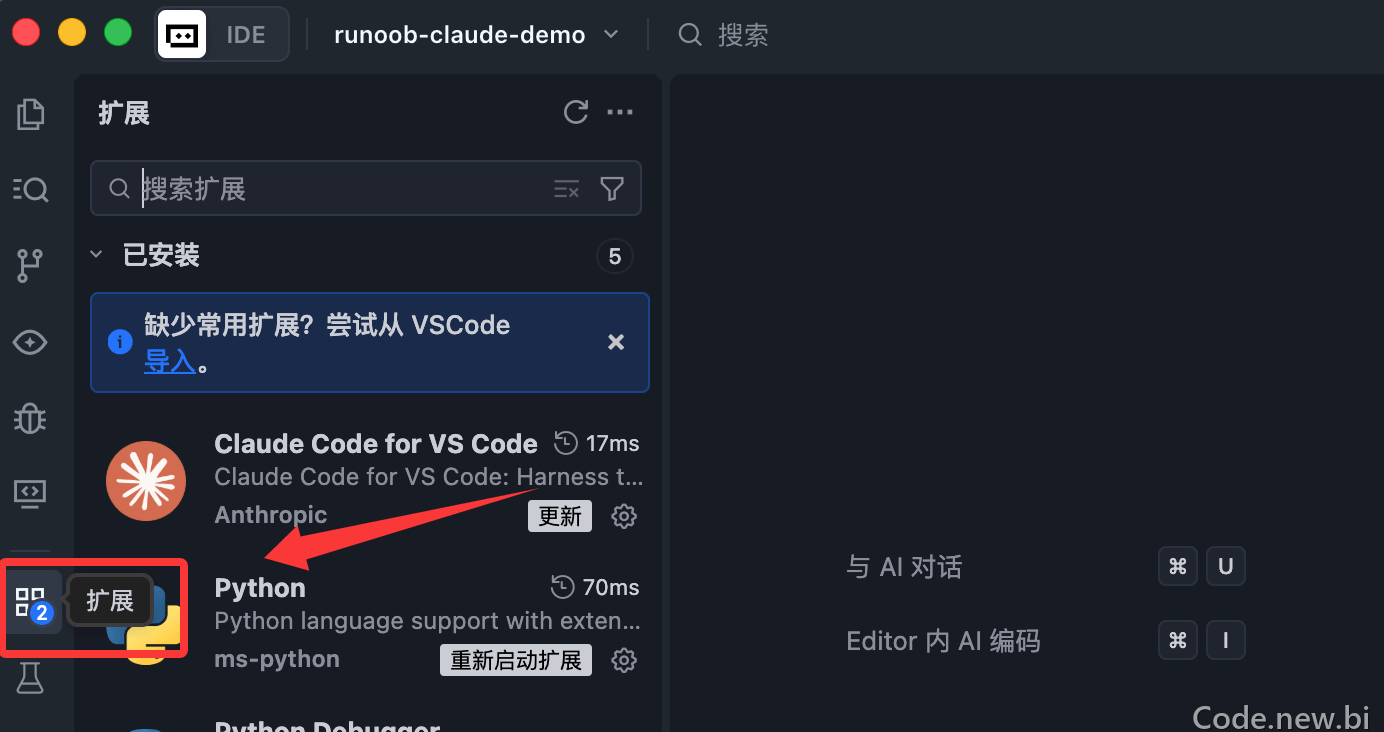
Task: Click the Claude Code "Harness" description line
Action: [x=429, y=477]
